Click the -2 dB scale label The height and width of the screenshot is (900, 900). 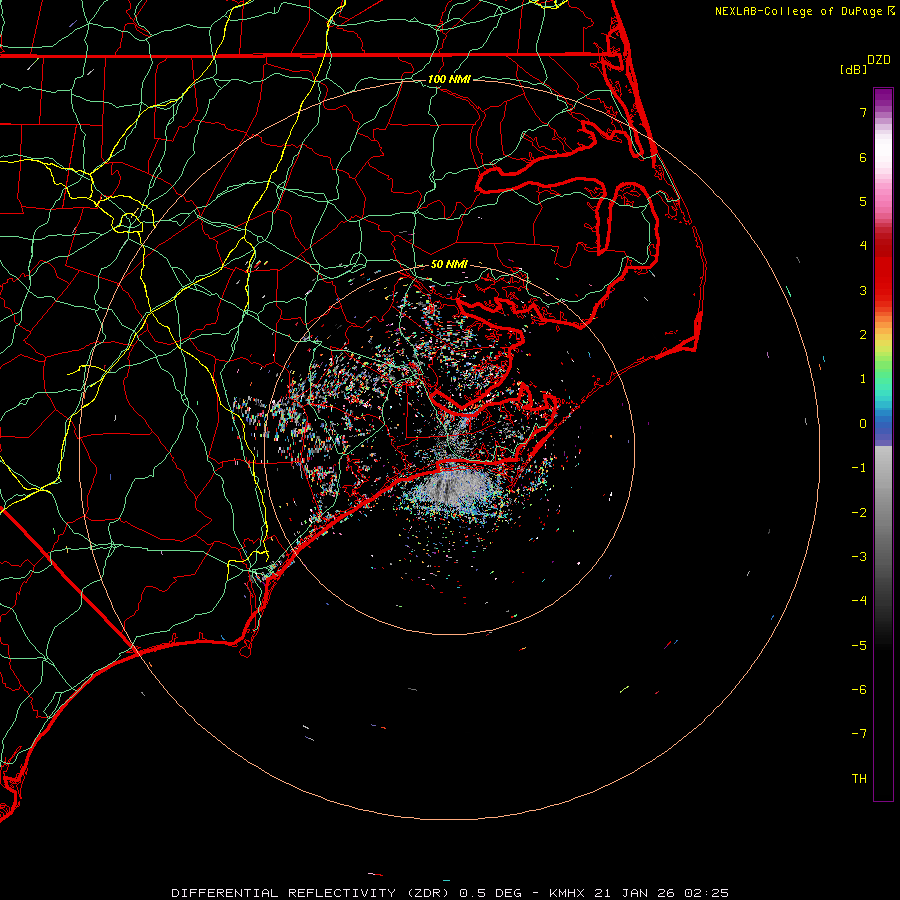coord(859,513)
